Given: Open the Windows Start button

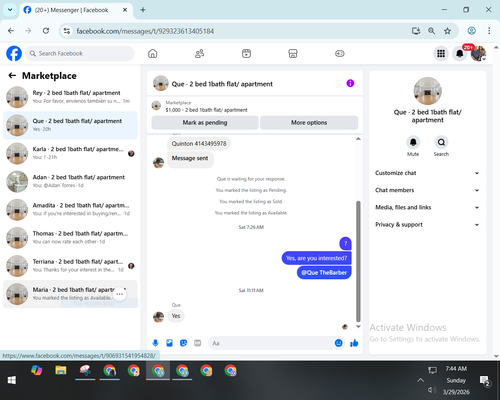Looking at the screenshot, I should (12, 380).
